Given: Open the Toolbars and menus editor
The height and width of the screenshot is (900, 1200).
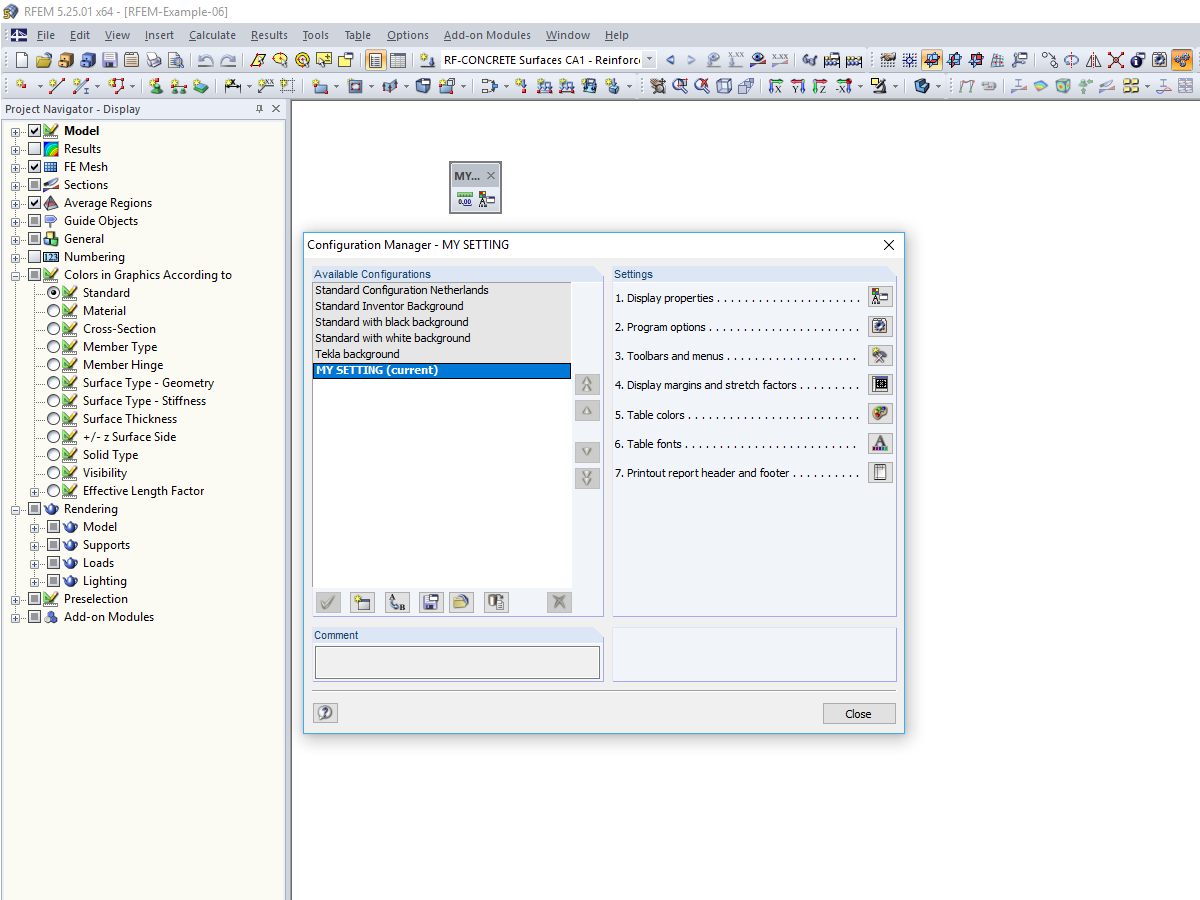Looking at the screenshot, I should (880, 355).
